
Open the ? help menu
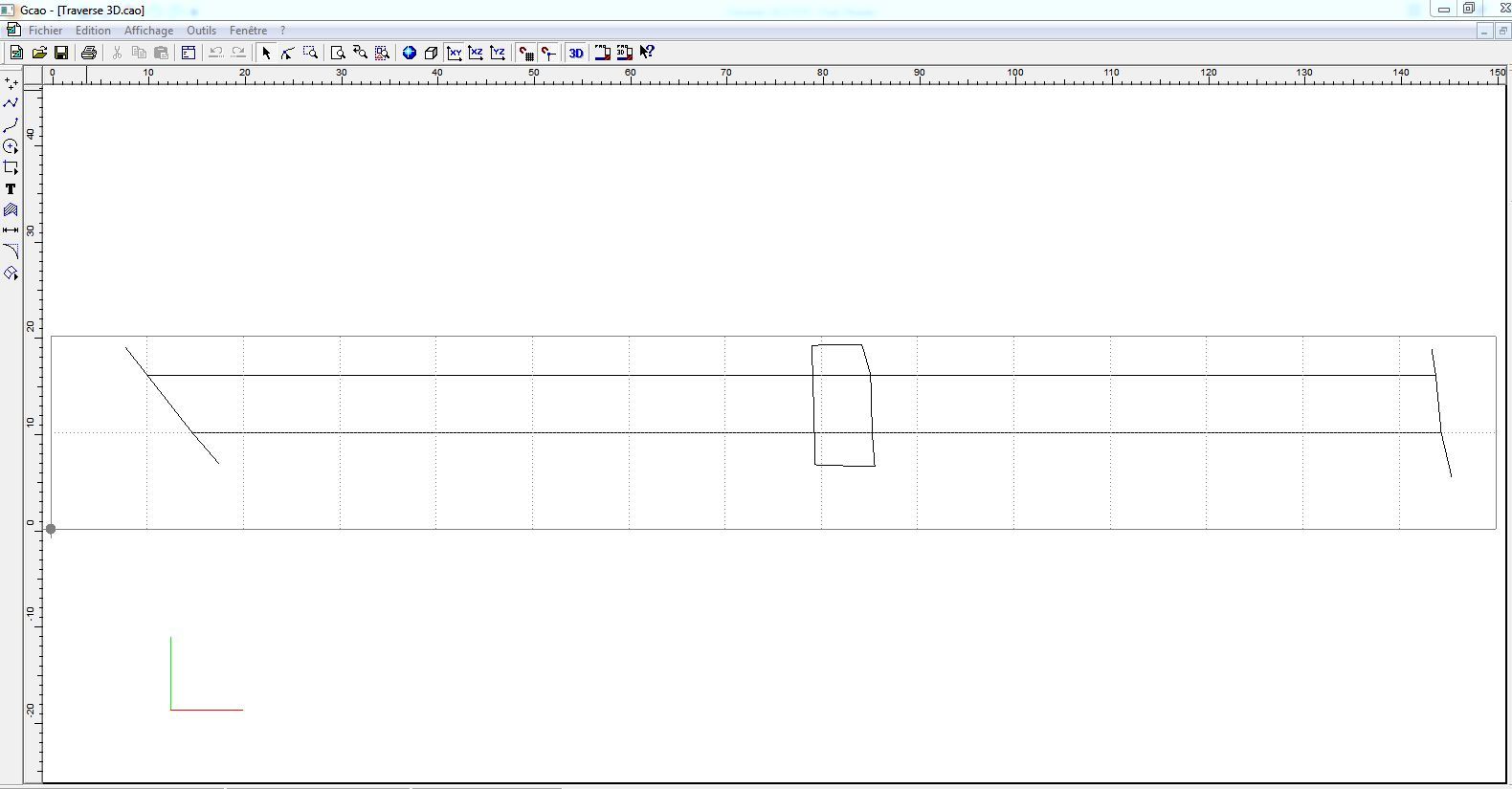pos(283,31)
